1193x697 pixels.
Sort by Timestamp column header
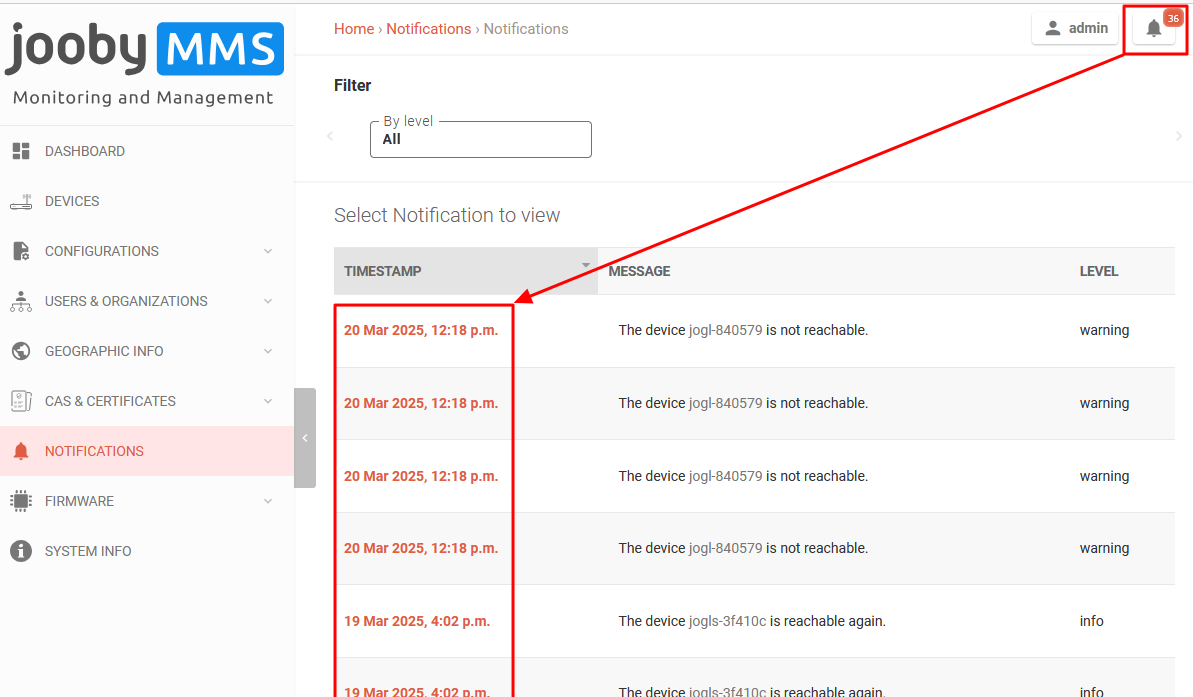click(x=383, y=271)
